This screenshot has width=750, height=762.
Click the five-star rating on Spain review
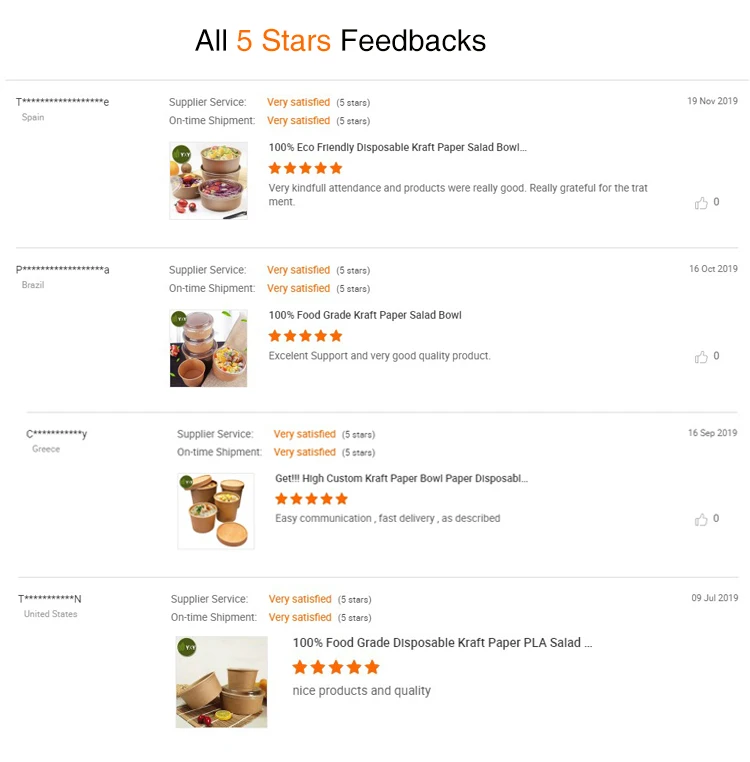click(305, 168)
